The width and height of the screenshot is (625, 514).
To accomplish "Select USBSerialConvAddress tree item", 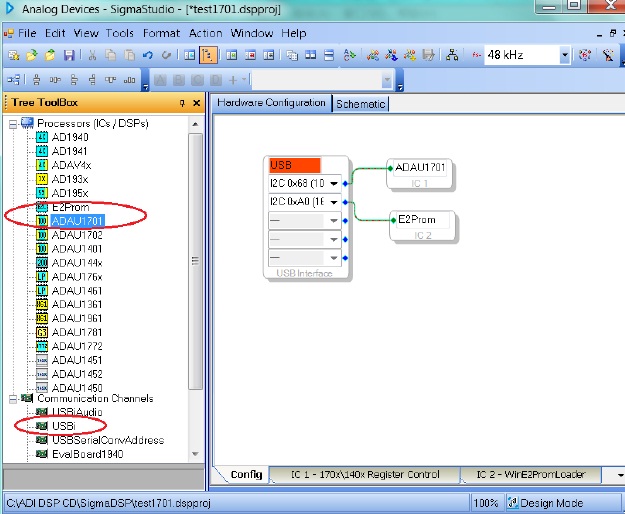I will pyautogui.click(x=108, y=440).
